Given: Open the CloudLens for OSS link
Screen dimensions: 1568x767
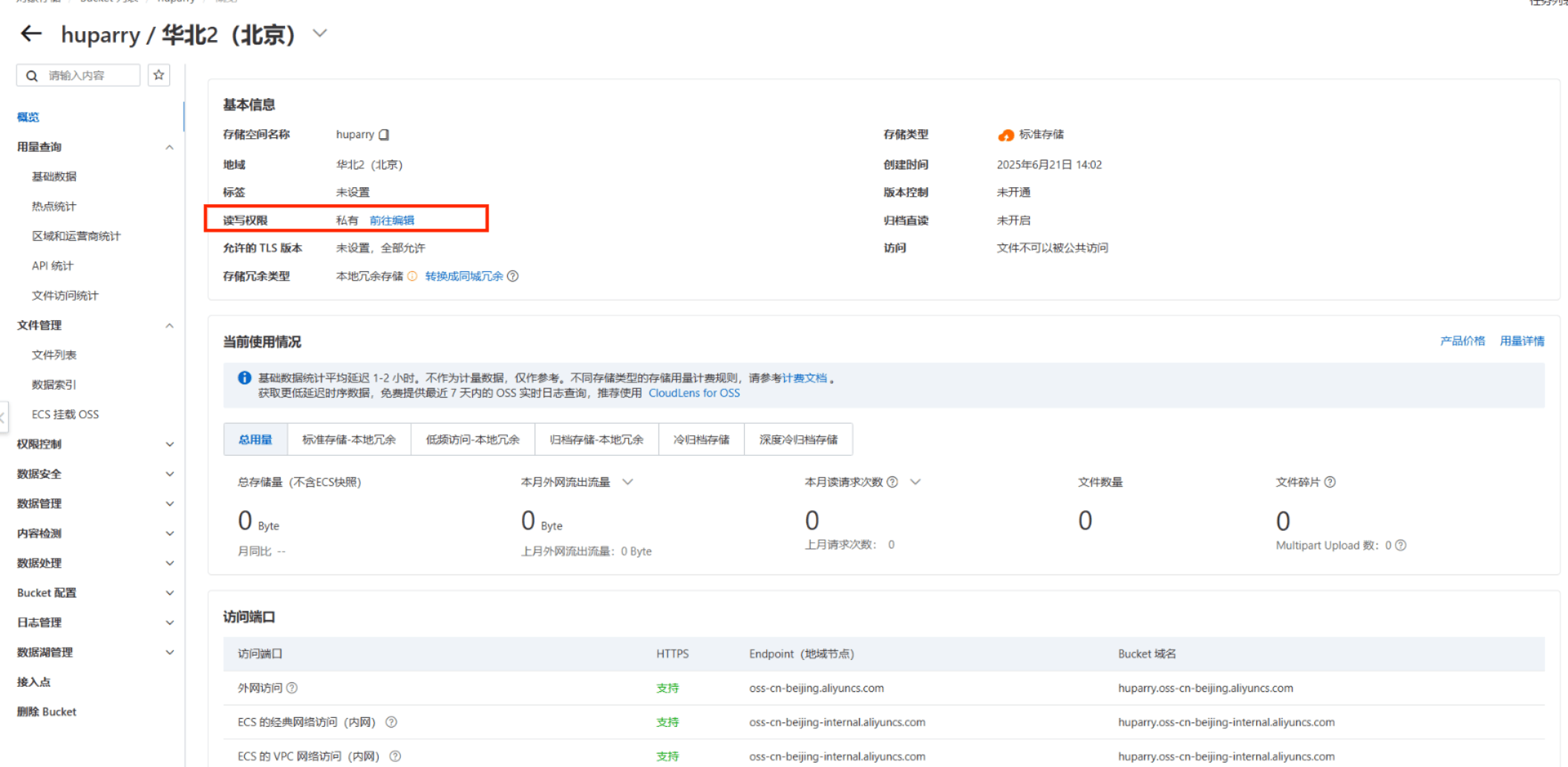Looking at the screenshot, I should 693,393.
